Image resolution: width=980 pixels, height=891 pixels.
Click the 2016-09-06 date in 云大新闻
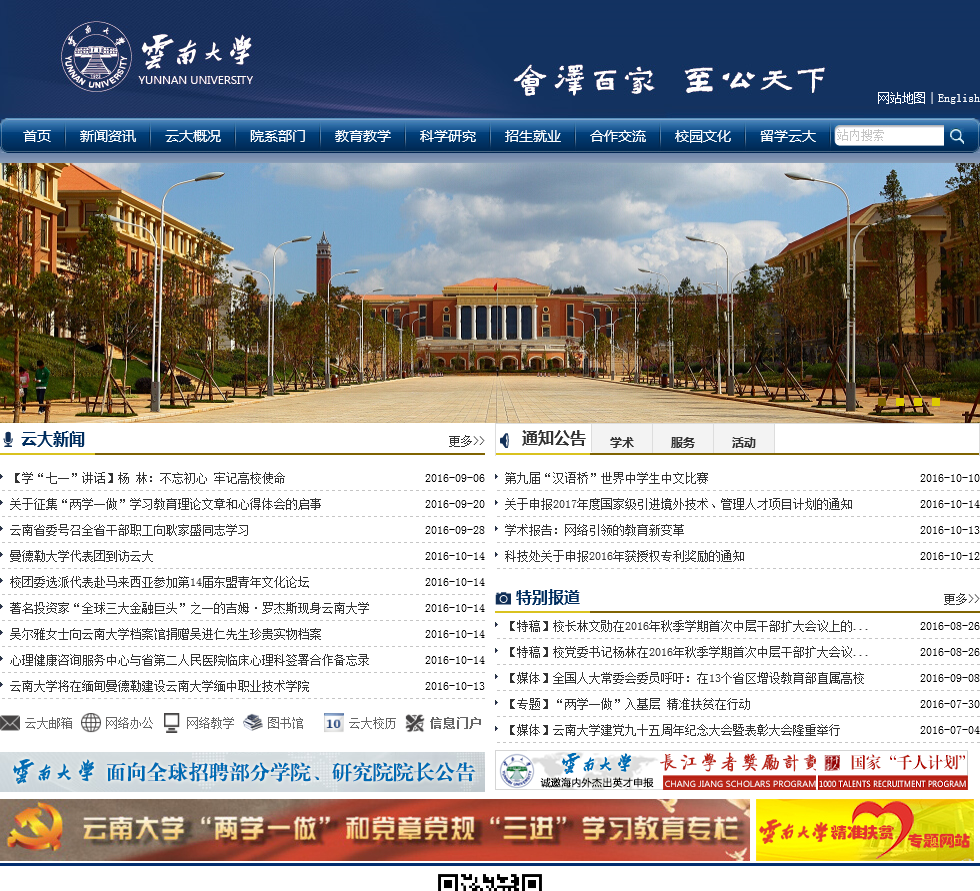point(454,479)
